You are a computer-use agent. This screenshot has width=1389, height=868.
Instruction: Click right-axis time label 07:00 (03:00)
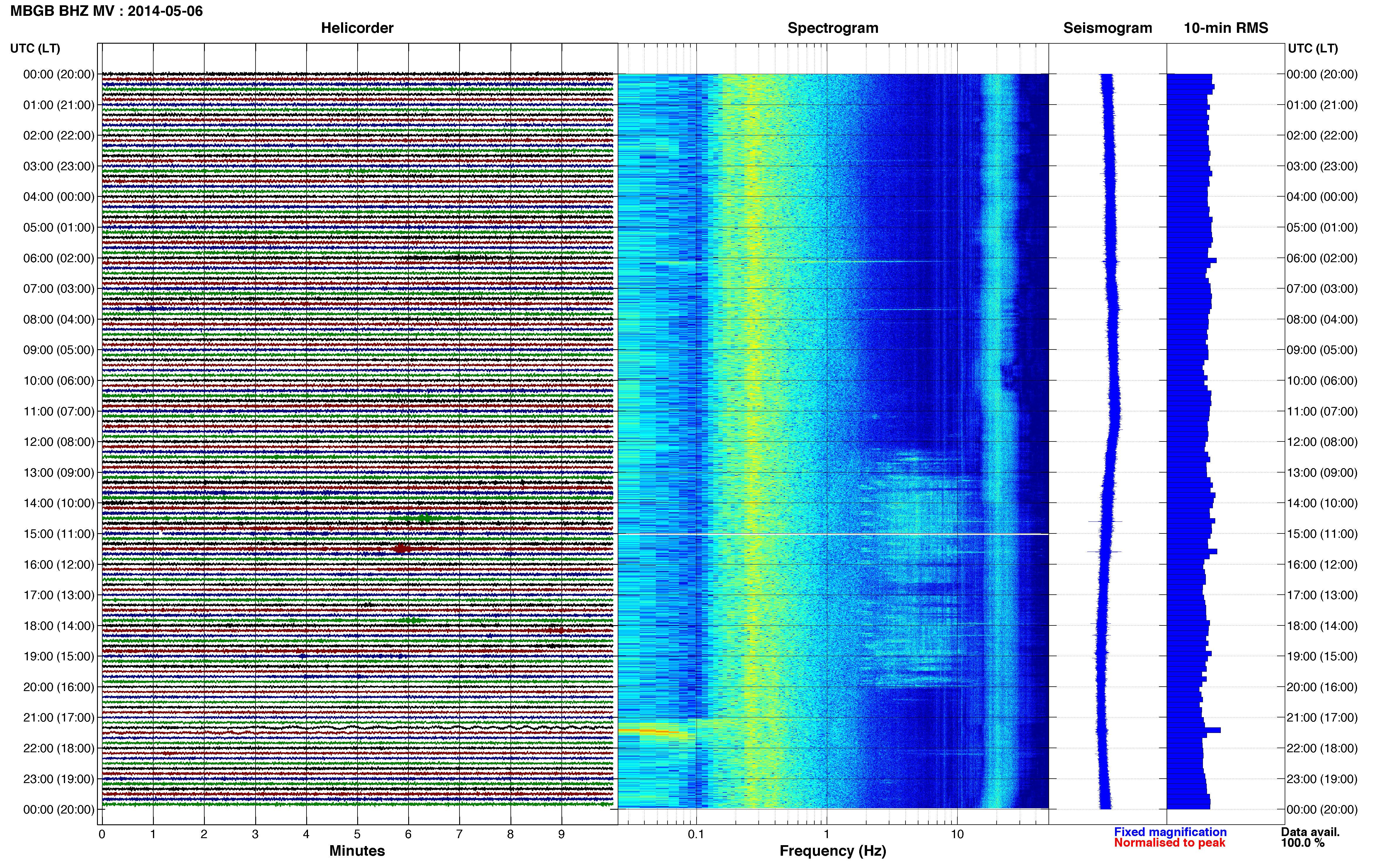(x=1322, y=289)
